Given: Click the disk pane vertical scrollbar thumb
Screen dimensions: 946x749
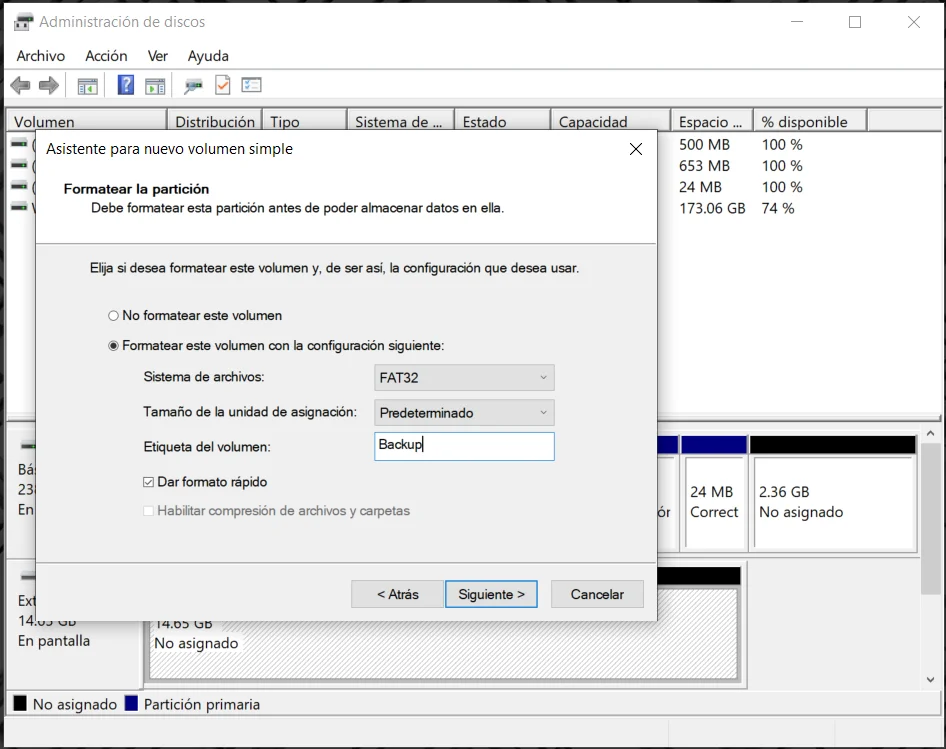Looking at the screenshot, I should tap(930, 519).
